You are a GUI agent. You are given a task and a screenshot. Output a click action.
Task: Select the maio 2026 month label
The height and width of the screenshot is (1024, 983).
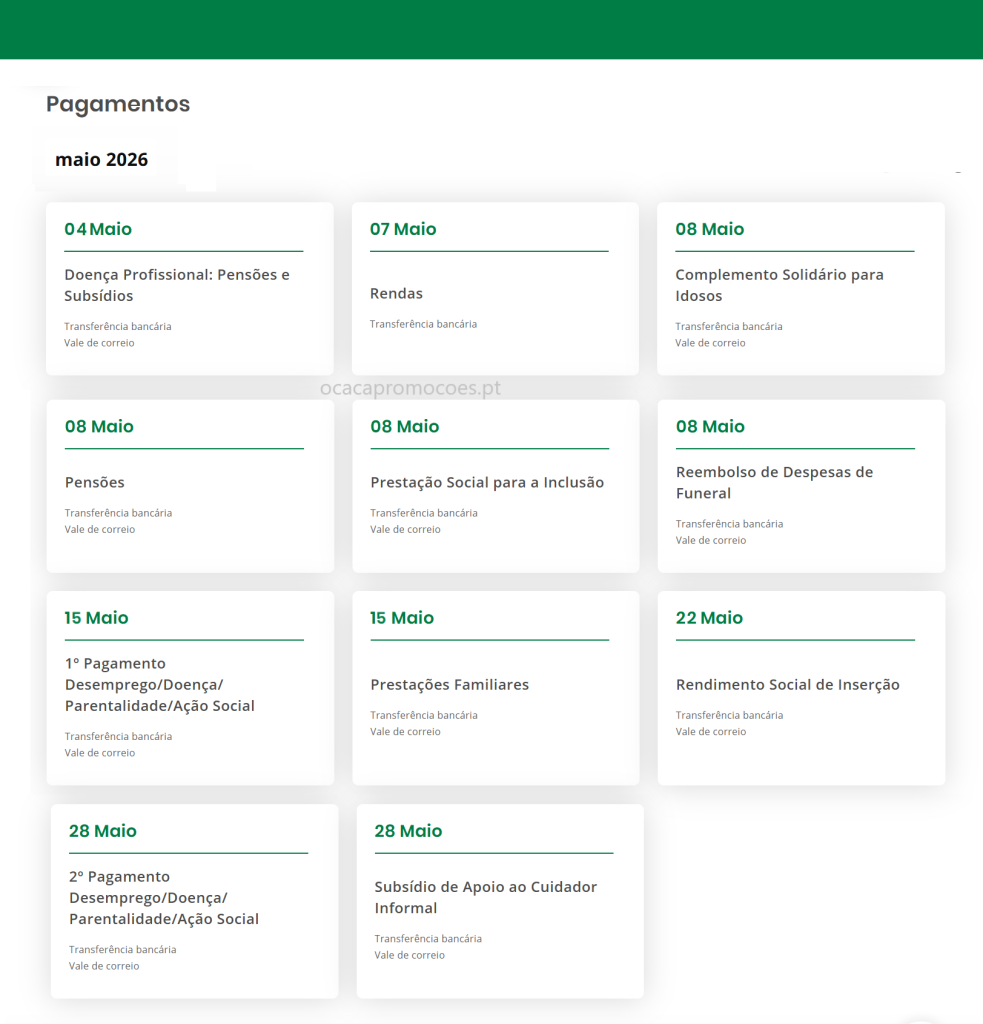pos(102,160)
